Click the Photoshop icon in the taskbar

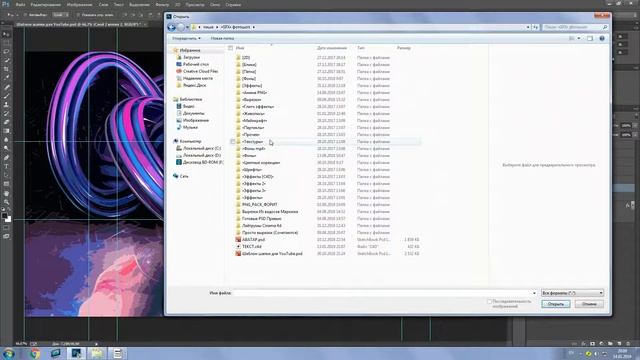tap(76, 353)
